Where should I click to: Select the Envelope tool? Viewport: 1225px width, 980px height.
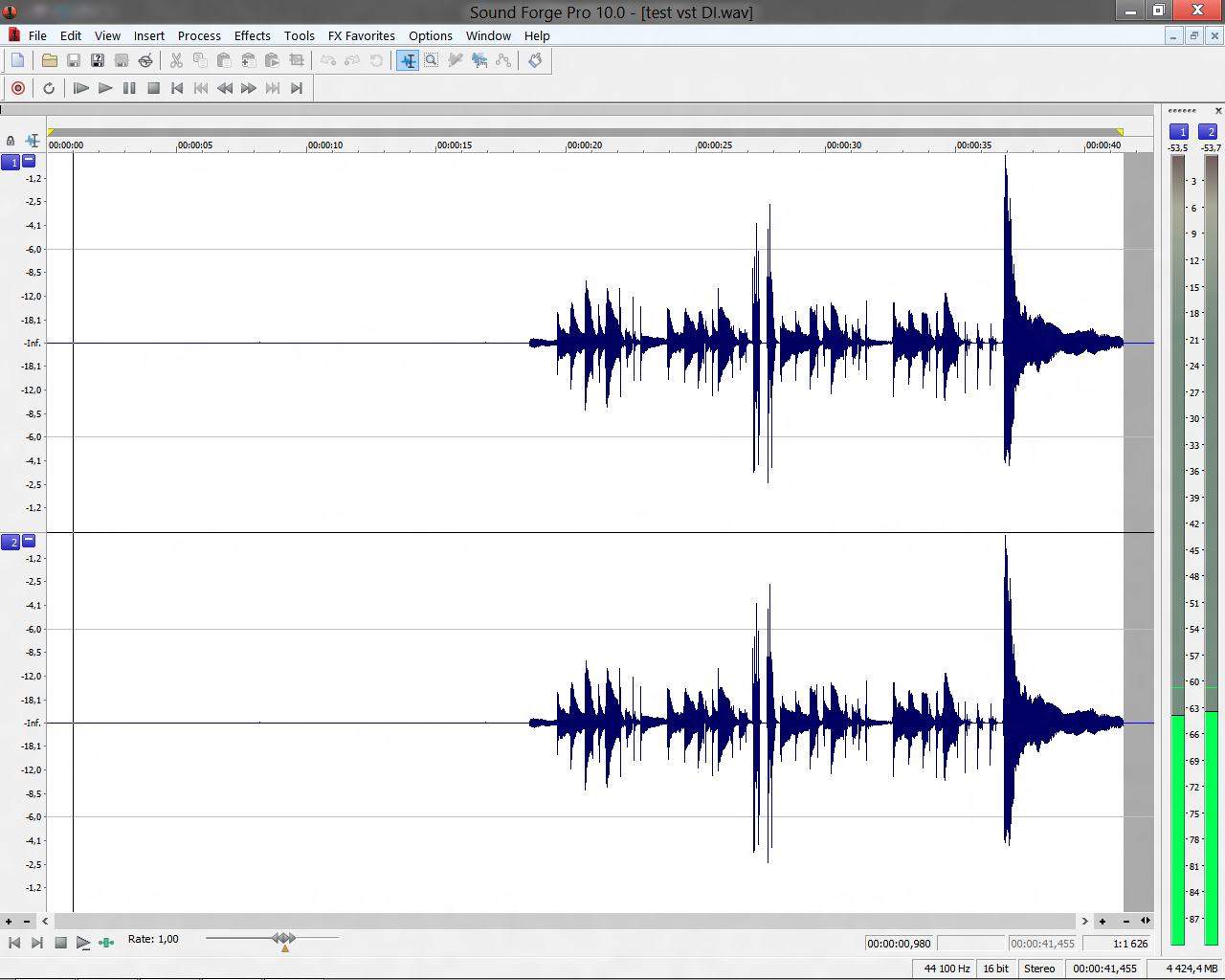(x=503, y=60)
